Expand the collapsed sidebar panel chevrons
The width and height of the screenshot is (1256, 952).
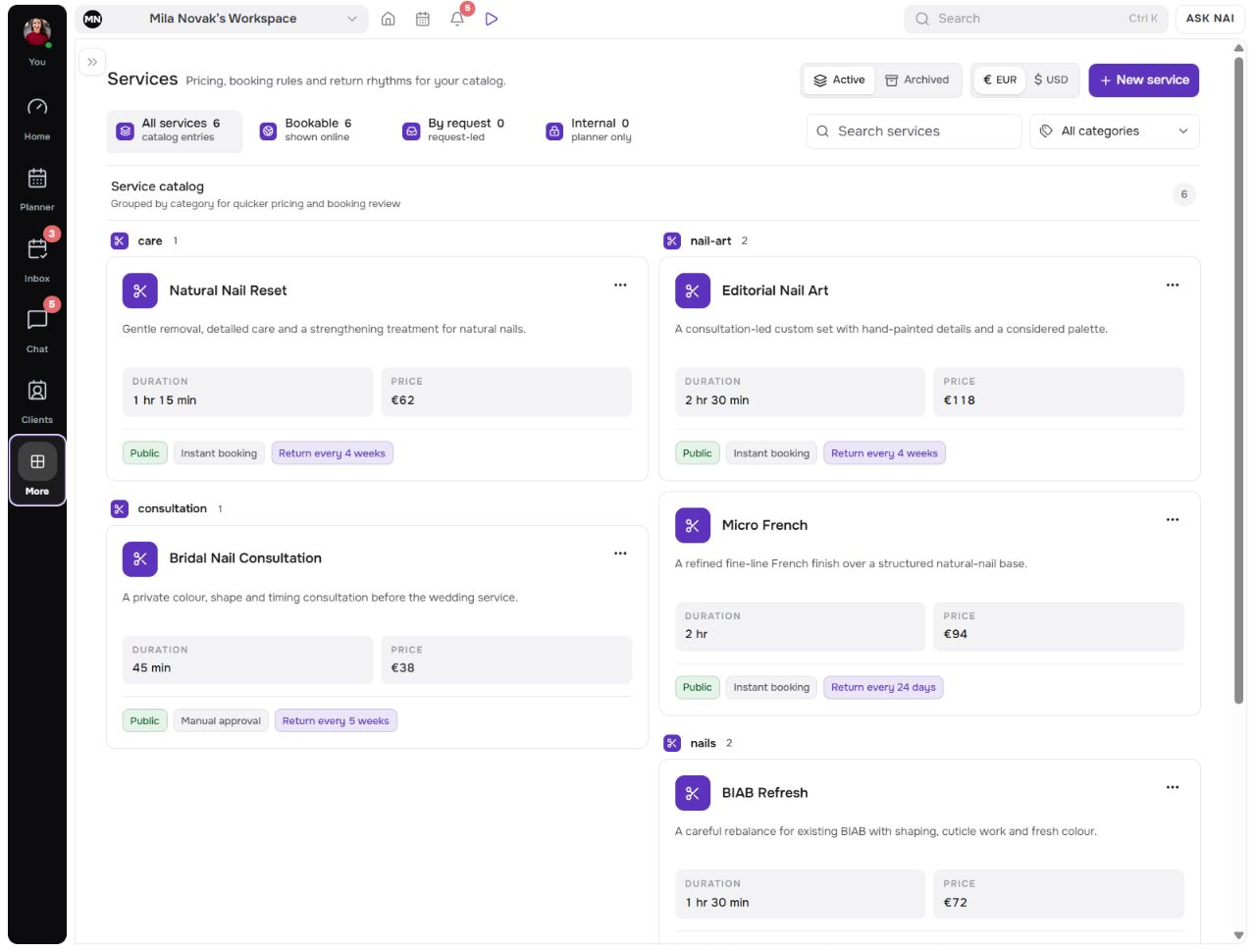(92, 62)
